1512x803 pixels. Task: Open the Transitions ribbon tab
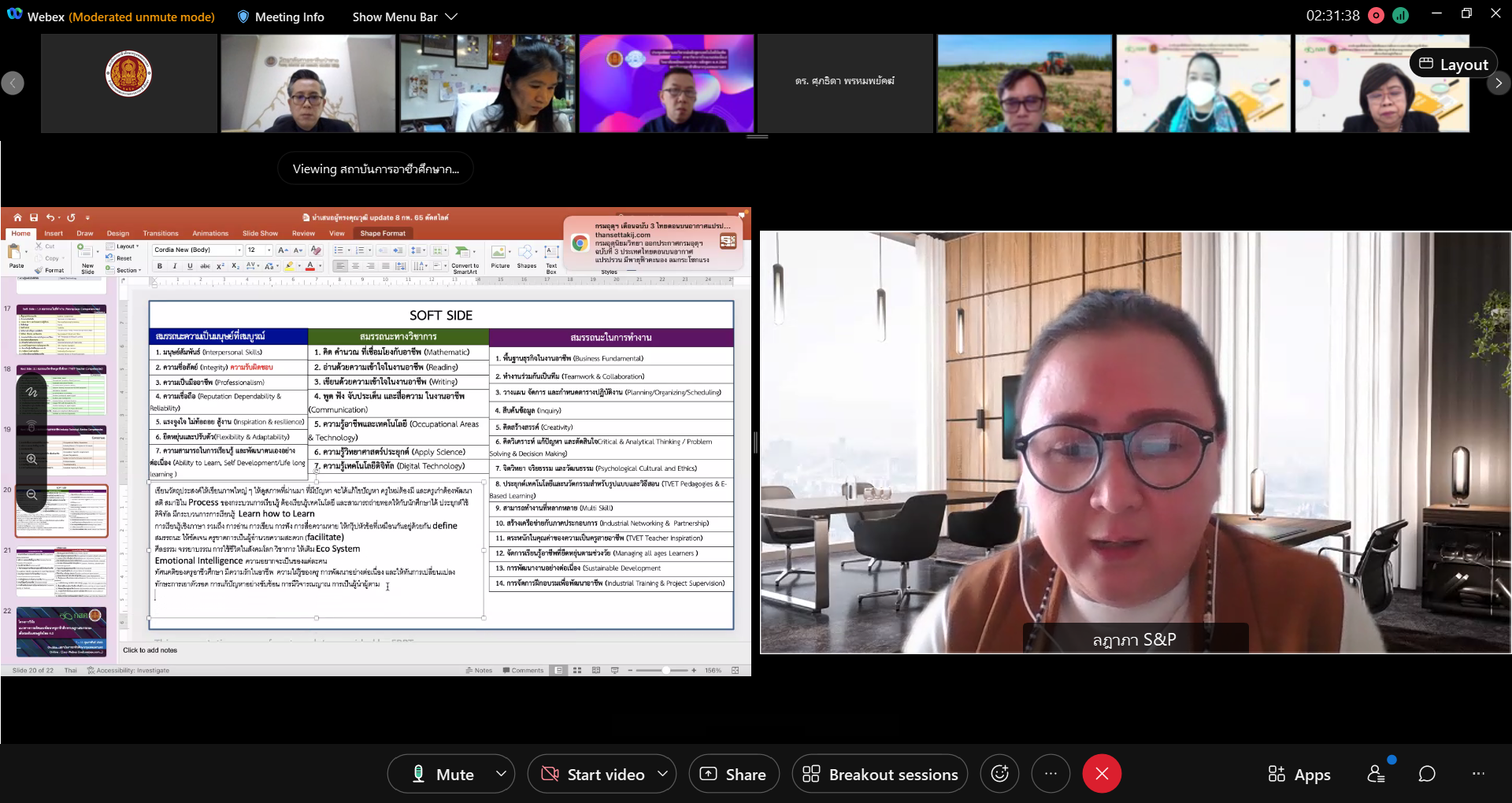[161, 233]
